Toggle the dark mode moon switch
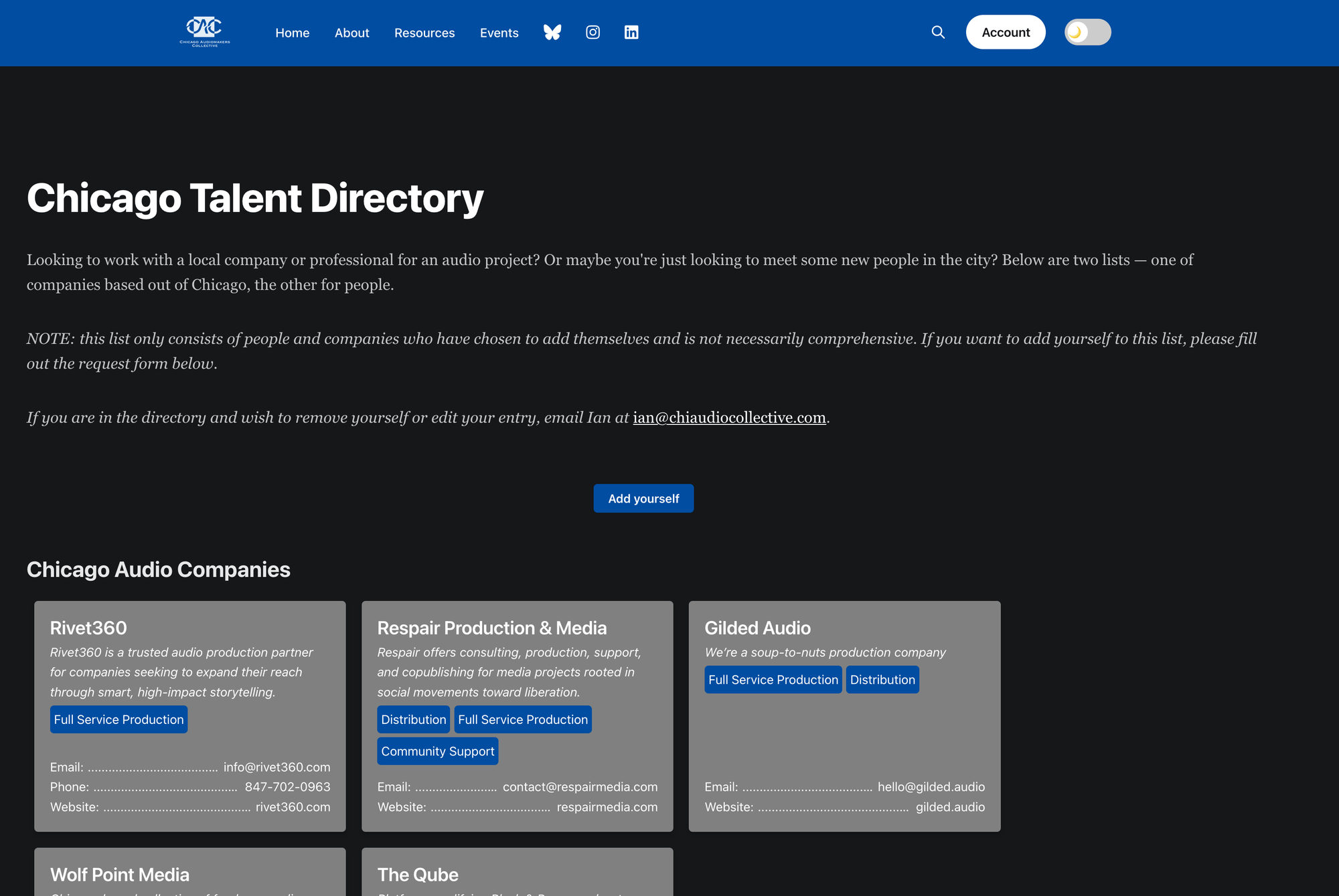Image resolution: width=1339 pixels, height=896 pixels. [x=1087, y=32]
